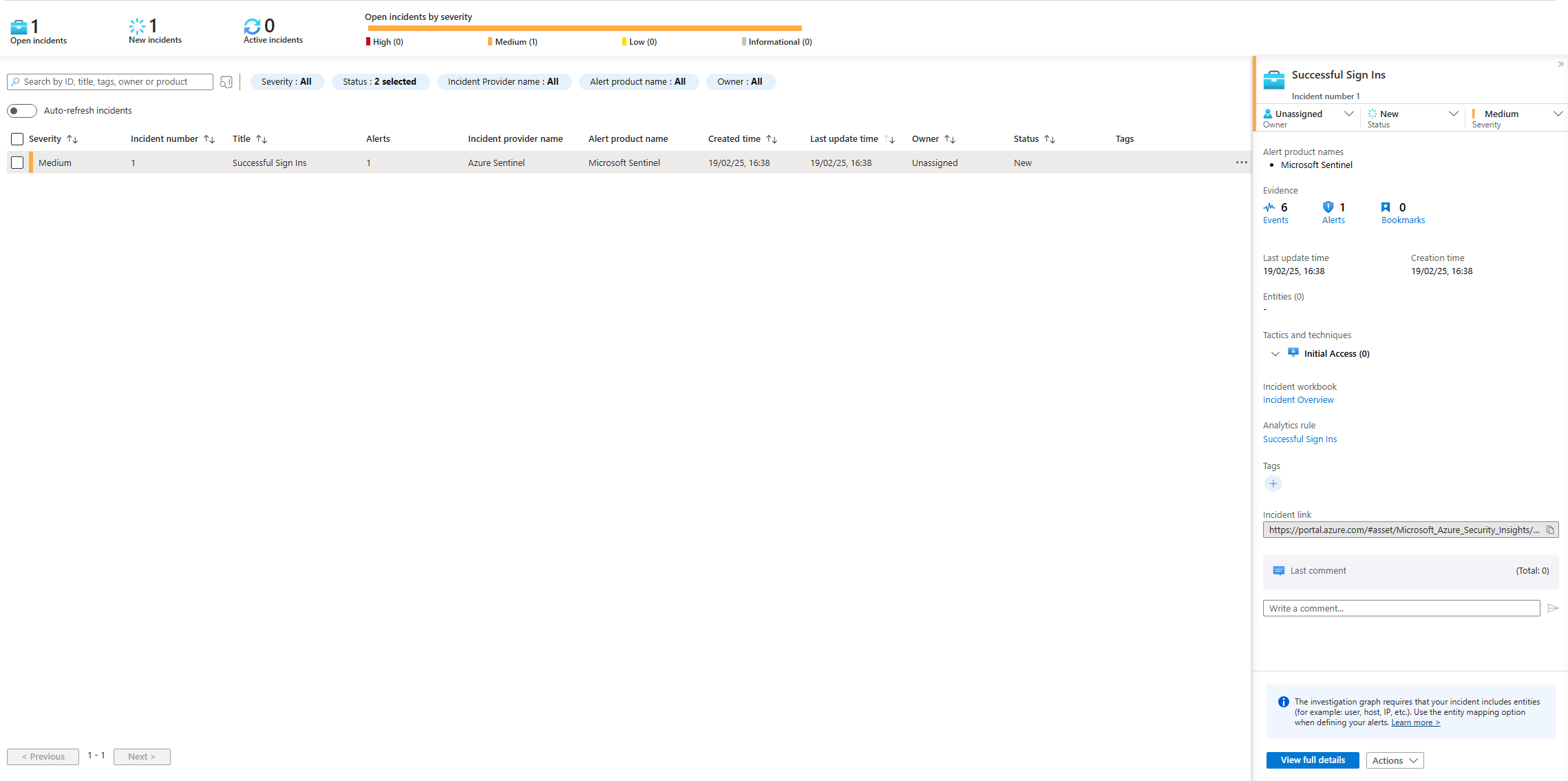Viewport: 1568px width, 781px height.
Task: Open the Severity : All filter
Action: click(x=287, y=82)
